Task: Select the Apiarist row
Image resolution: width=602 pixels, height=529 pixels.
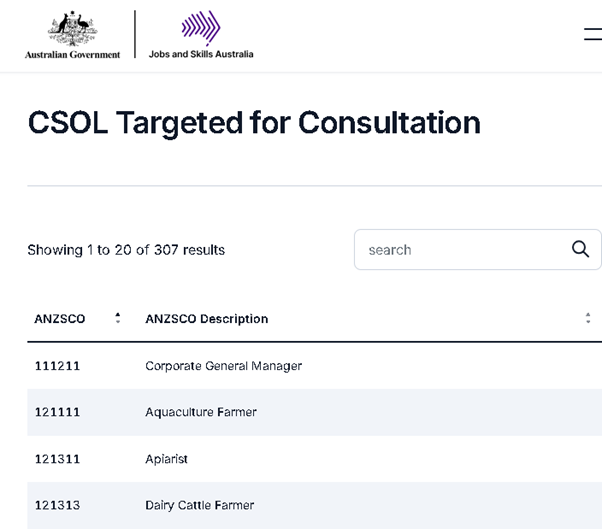Action: click(314, 459)
